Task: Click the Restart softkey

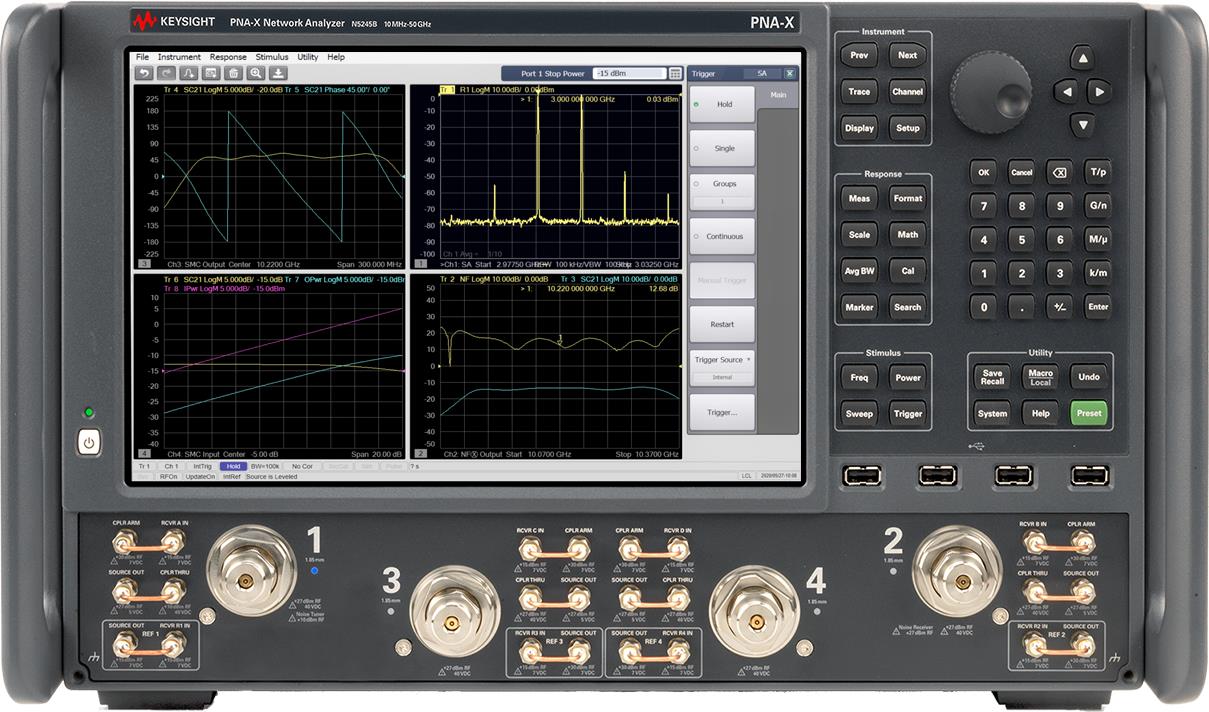Action: pyautogui.click(x=721, y=324)
